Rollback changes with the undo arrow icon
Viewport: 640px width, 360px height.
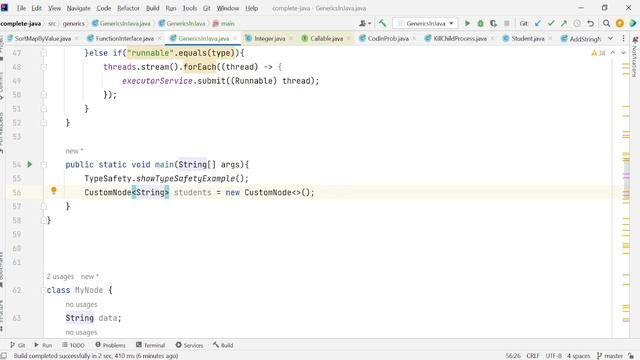coord(590,23)
